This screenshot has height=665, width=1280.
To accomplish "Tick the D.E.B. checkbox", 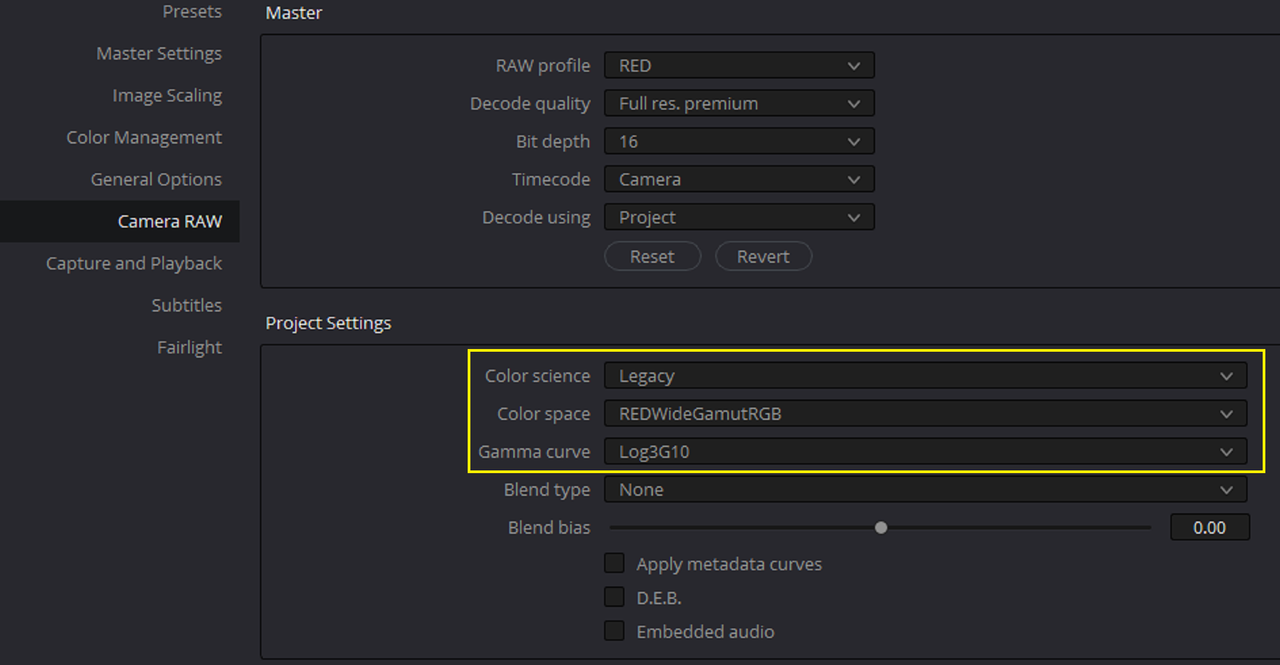I will coord(614,598).
